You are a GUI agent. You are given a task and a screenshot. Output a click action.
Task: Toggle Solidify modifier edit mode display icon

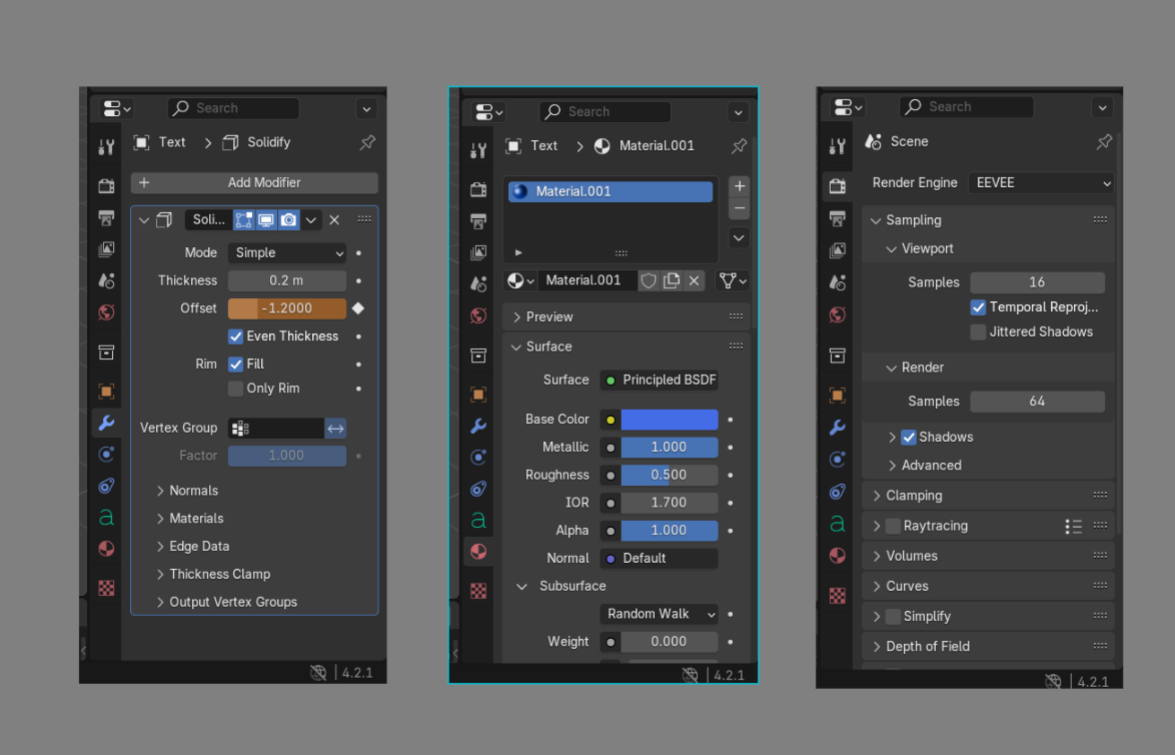[244, 219]
